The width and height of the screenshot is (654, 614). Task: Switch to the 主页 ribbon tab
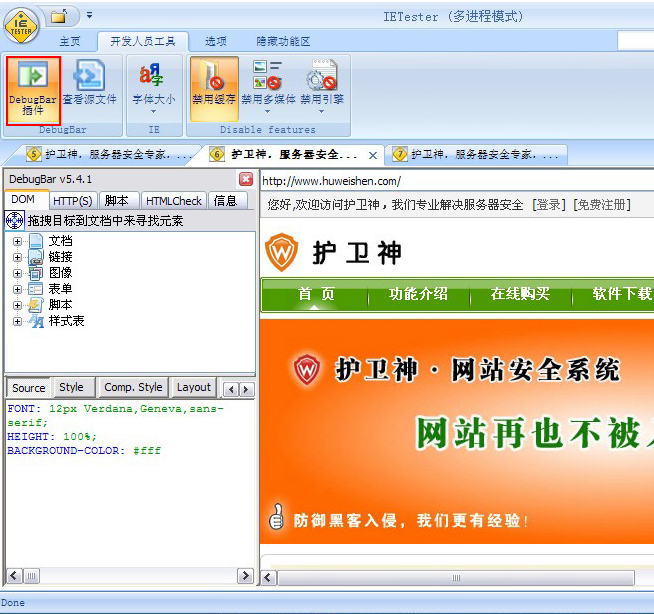(x=70, y=41)
